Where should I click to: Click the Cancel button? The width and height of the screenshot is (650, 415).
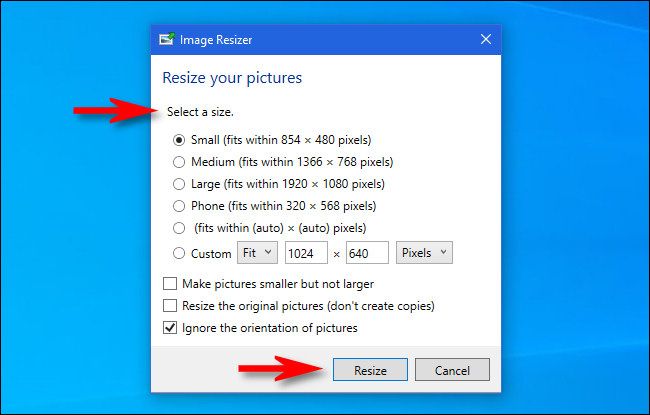pos(452,370)
